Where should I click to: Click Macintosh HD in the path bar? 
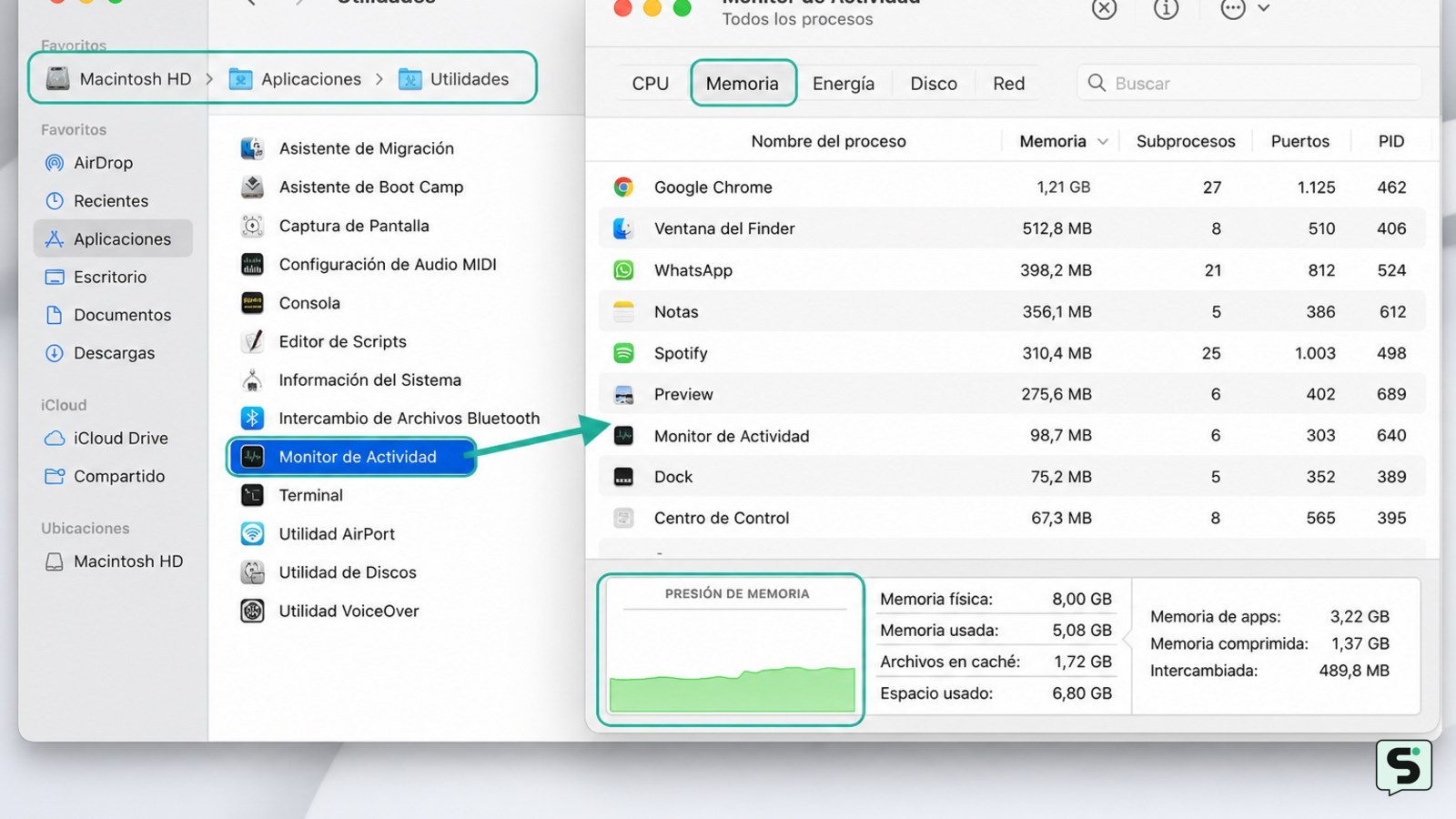coord(119,79)
